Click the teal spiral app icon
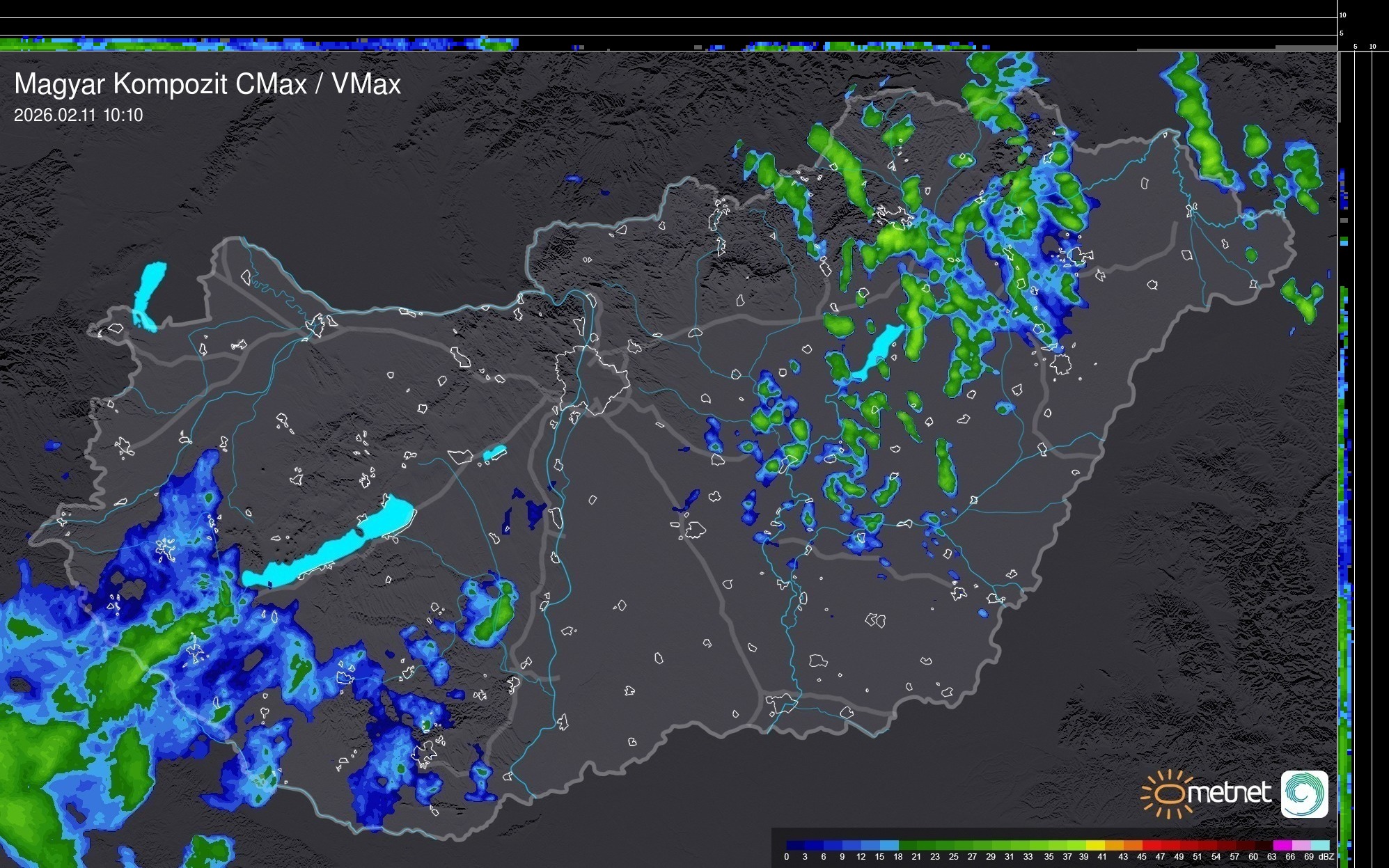Screen dimensions: 1389x868 coord(1304,794)
